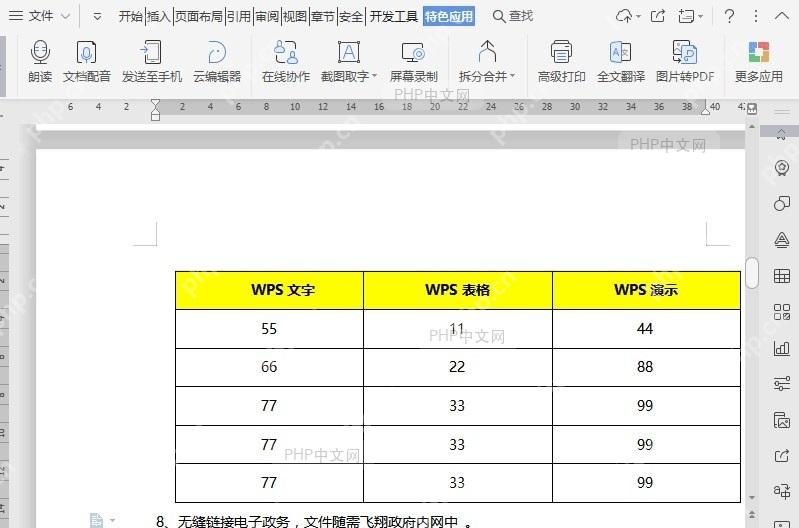The width and height of the screenshot is (799, 528).
Task: Switch to the 引用 tab
Action: (238, 17)
